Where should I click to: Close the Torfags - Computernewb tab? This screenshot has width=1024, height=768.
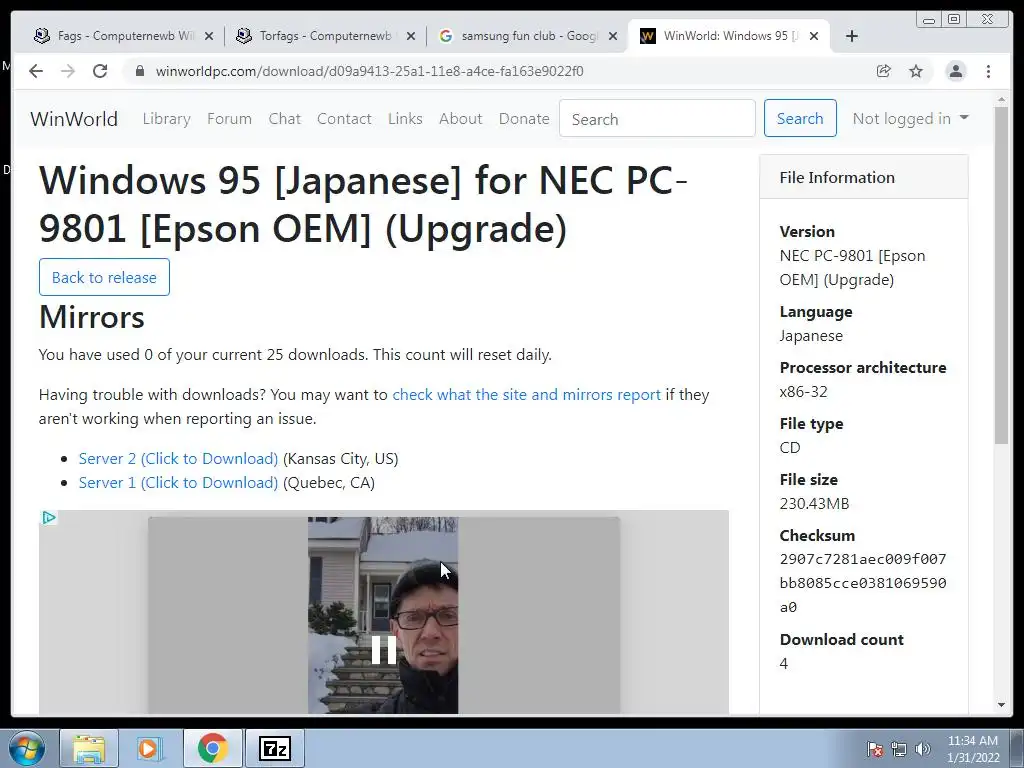411,36
